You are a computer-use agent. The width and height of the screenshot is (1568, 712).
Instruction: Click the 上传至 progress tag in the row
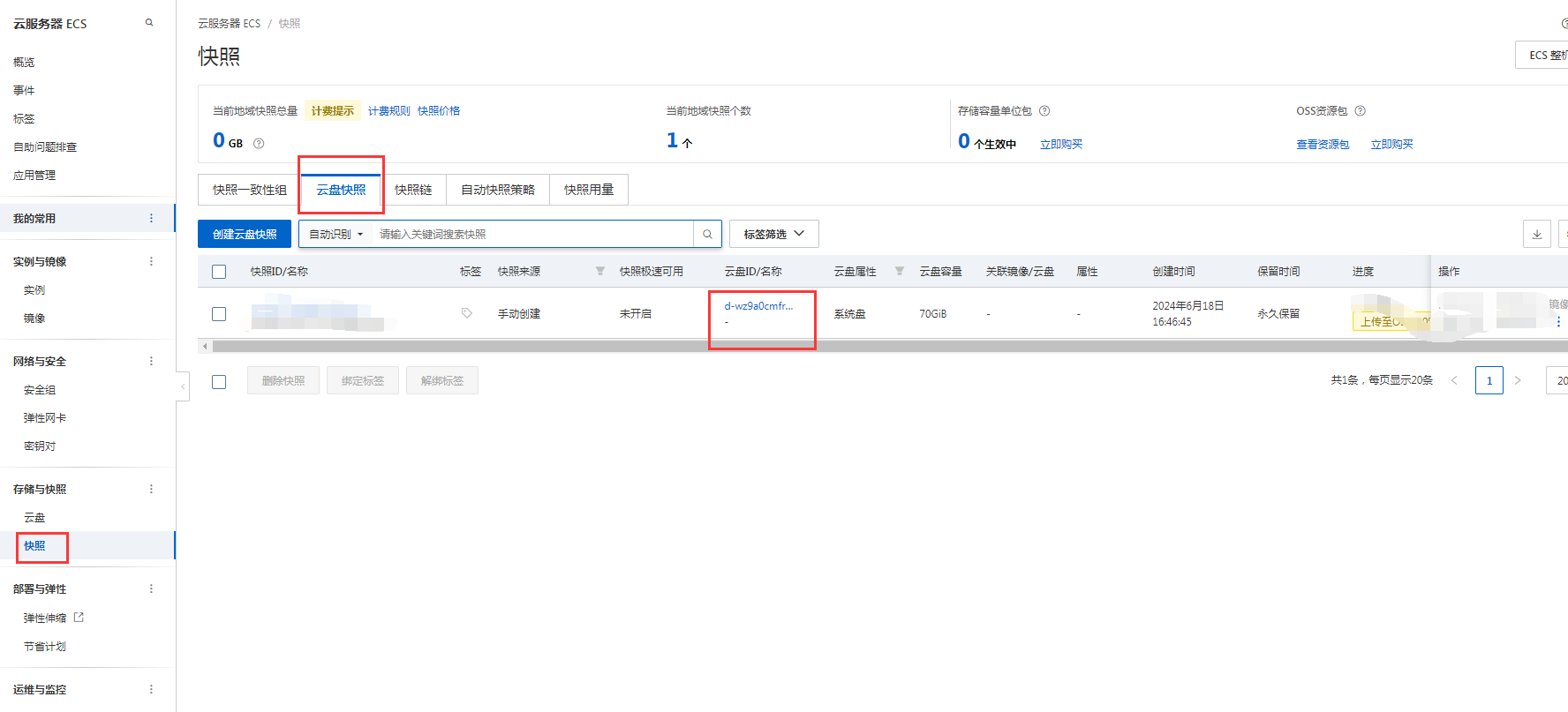point(1391,321)
